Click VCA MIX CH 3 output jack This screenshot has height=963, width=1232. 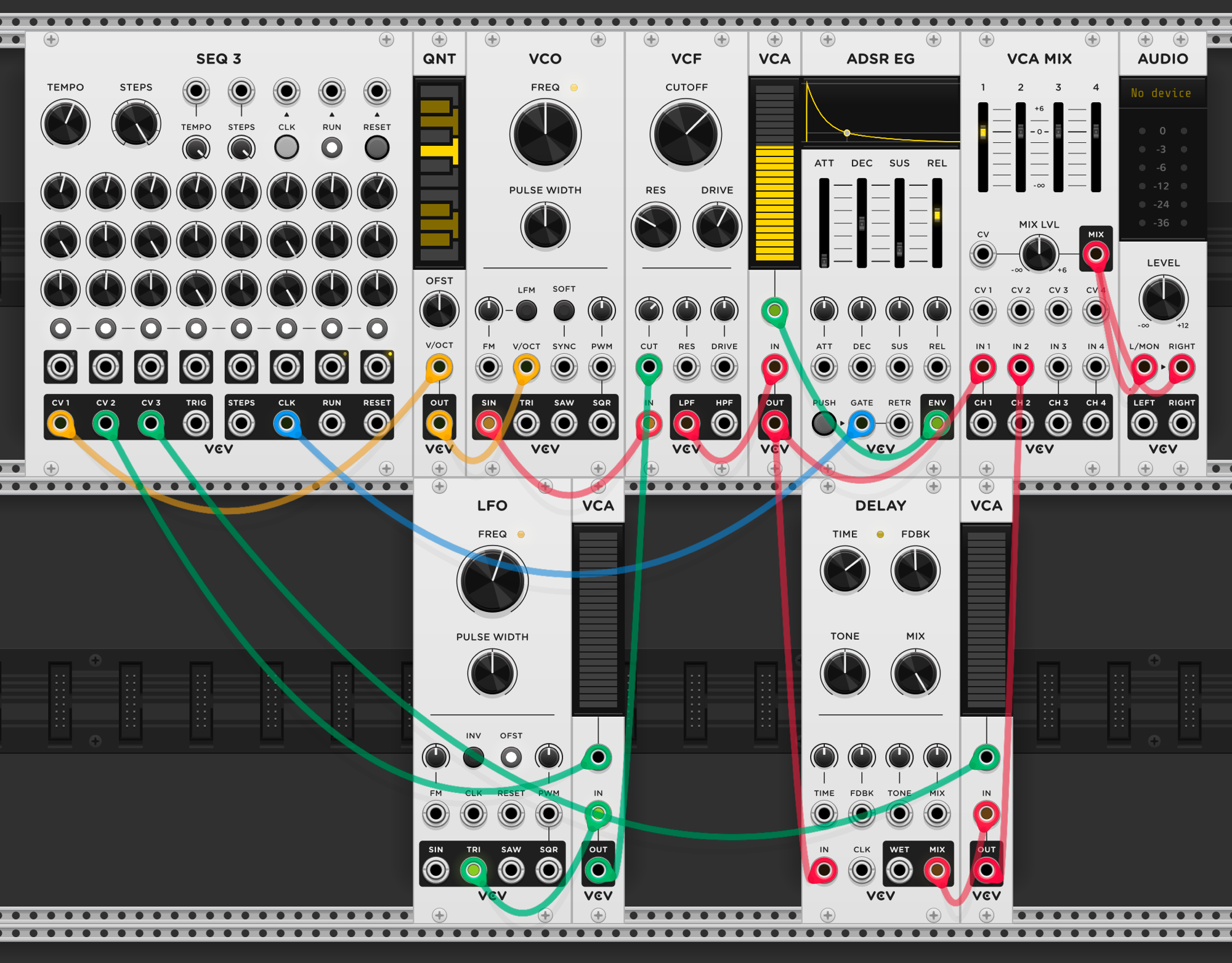[x=1058, y=424]
